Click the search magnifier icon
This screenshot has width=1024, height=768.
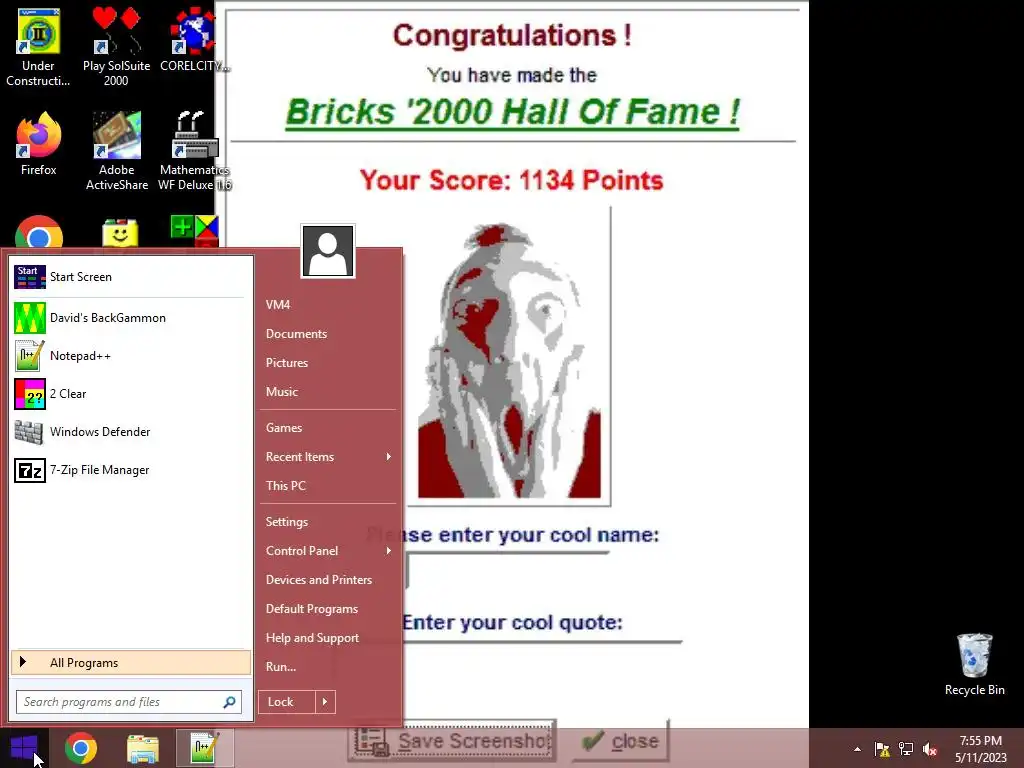click(229, 702)
